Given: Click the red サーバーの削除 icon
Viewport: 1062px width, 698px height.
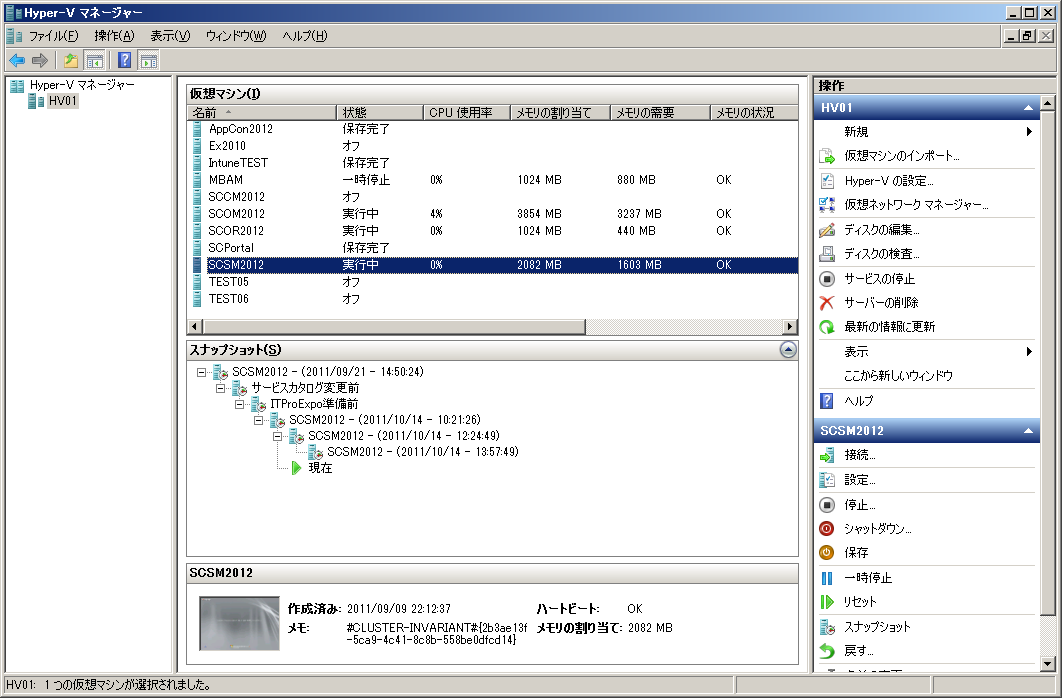Looking at the screenshot, I should click(x=827, y=303).
